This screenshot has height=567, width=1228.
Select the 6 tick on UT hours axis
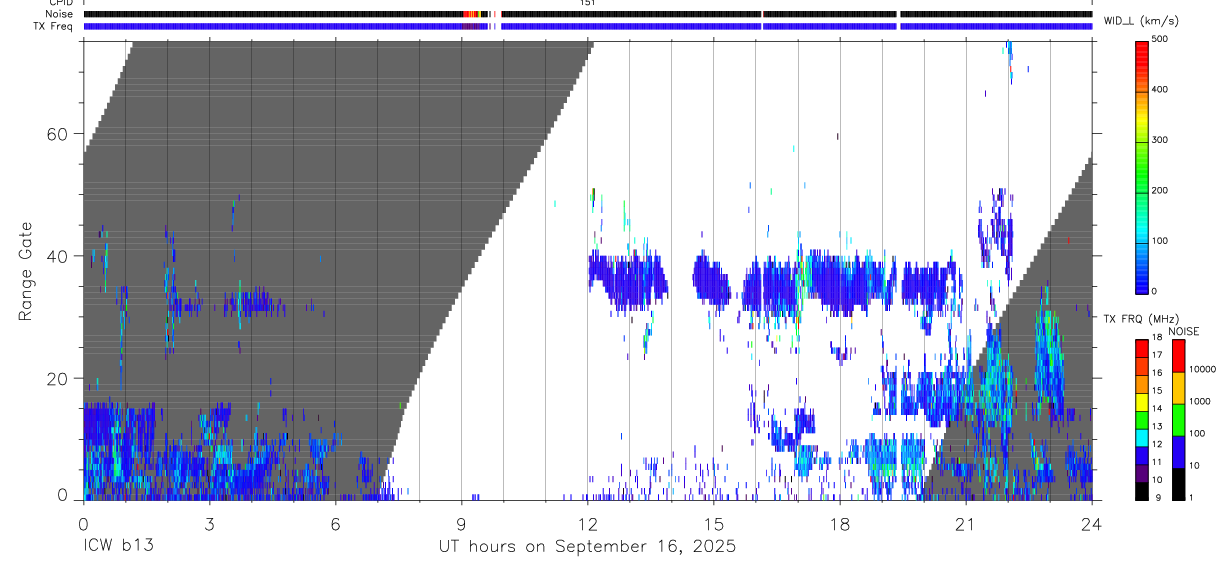[335, 524]
